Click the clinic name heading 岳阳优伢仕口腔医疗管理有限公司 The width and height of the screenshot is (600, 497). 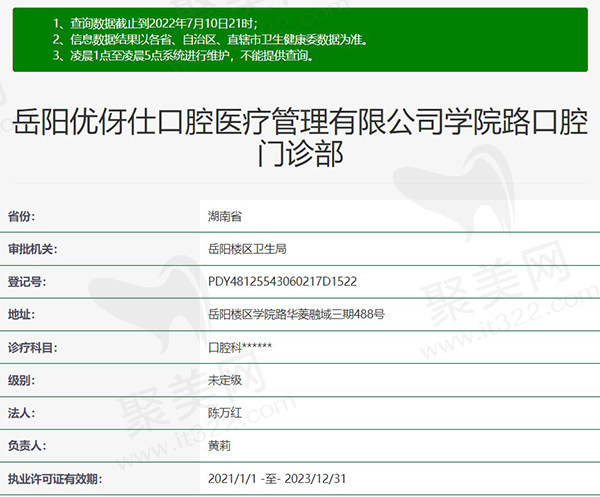click(x=300, y=137)
